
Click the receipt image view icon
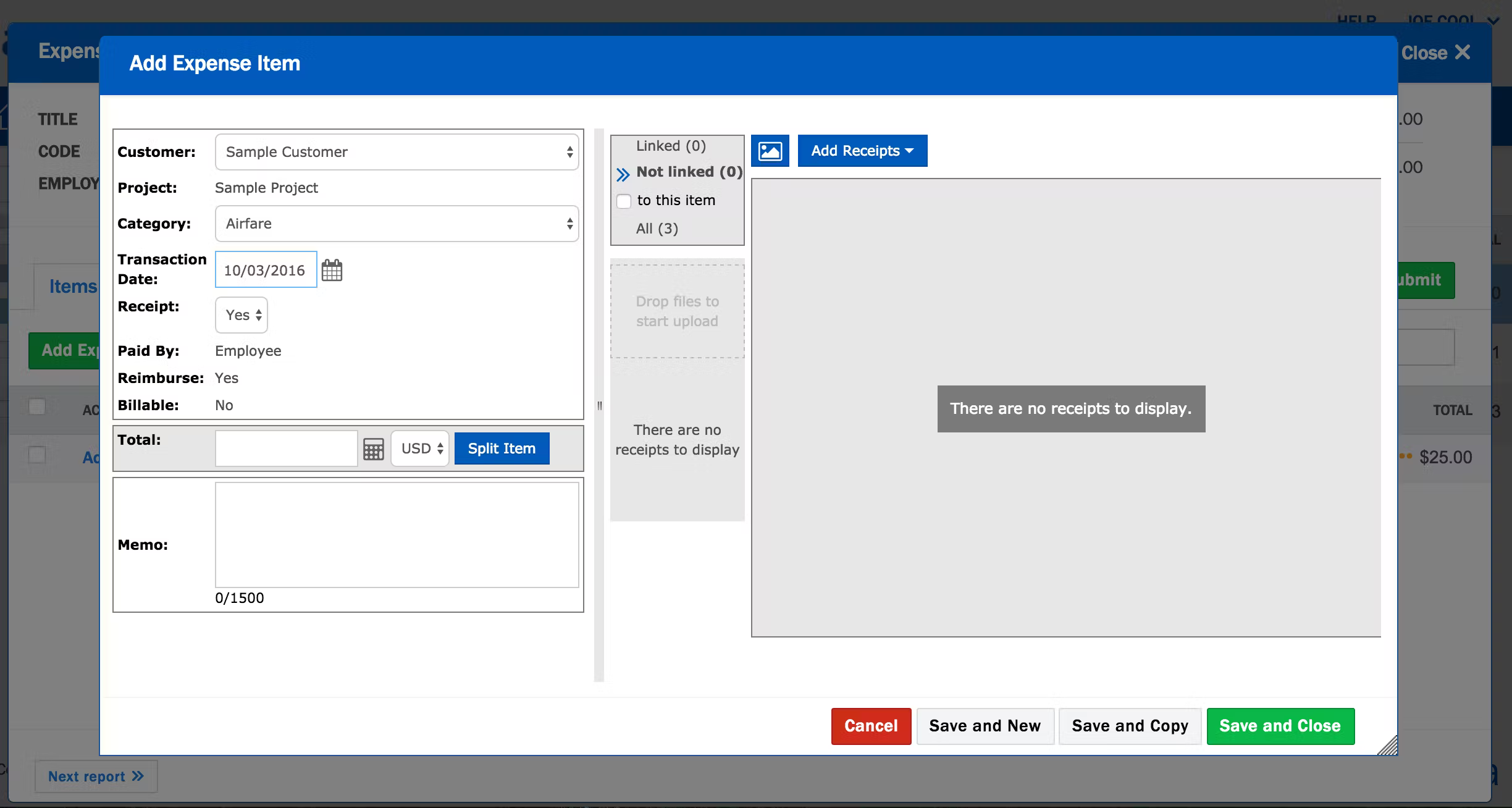coord(770,151)
